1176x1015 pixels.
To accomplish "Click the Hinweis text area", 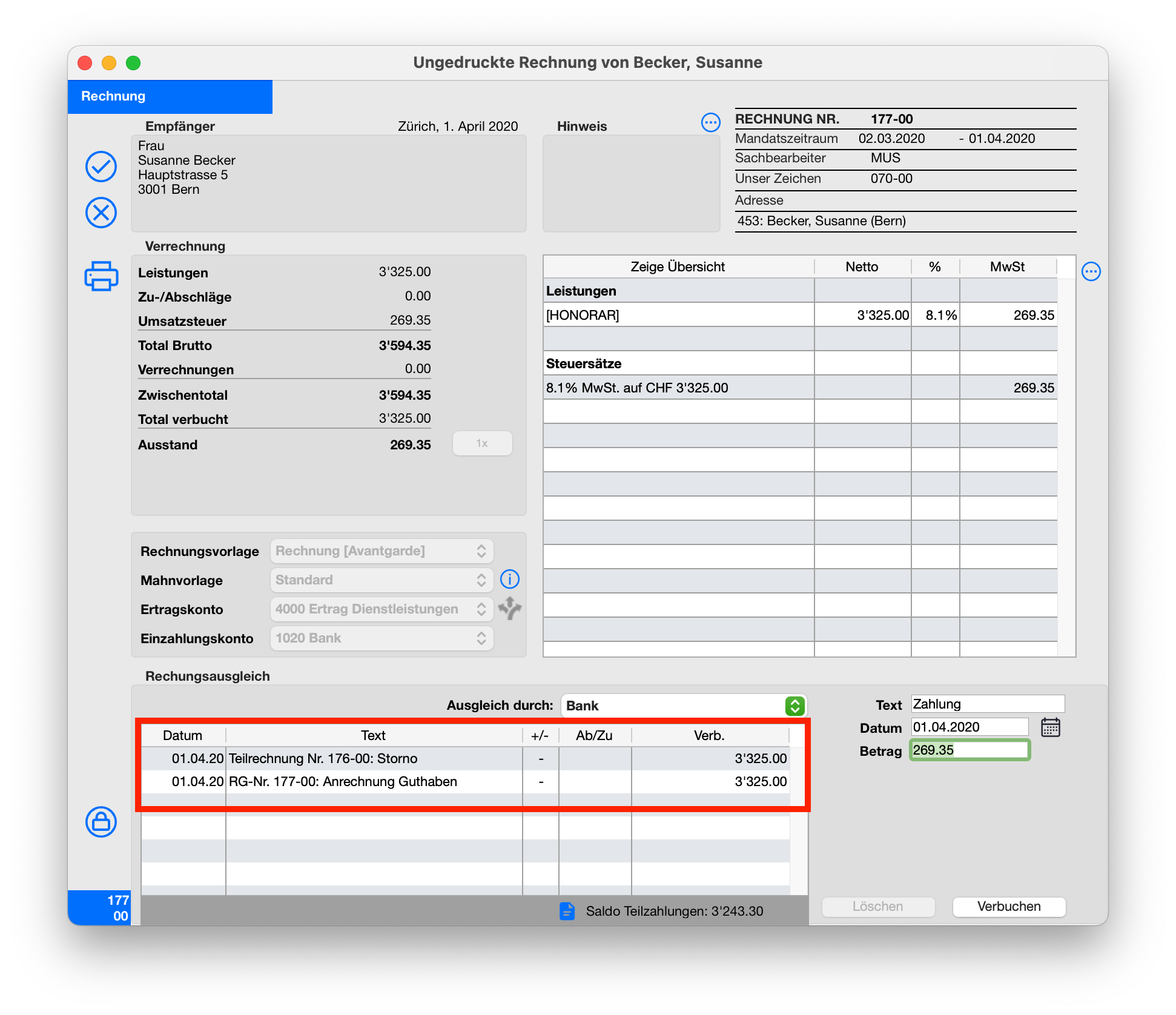I will point(631,183).
